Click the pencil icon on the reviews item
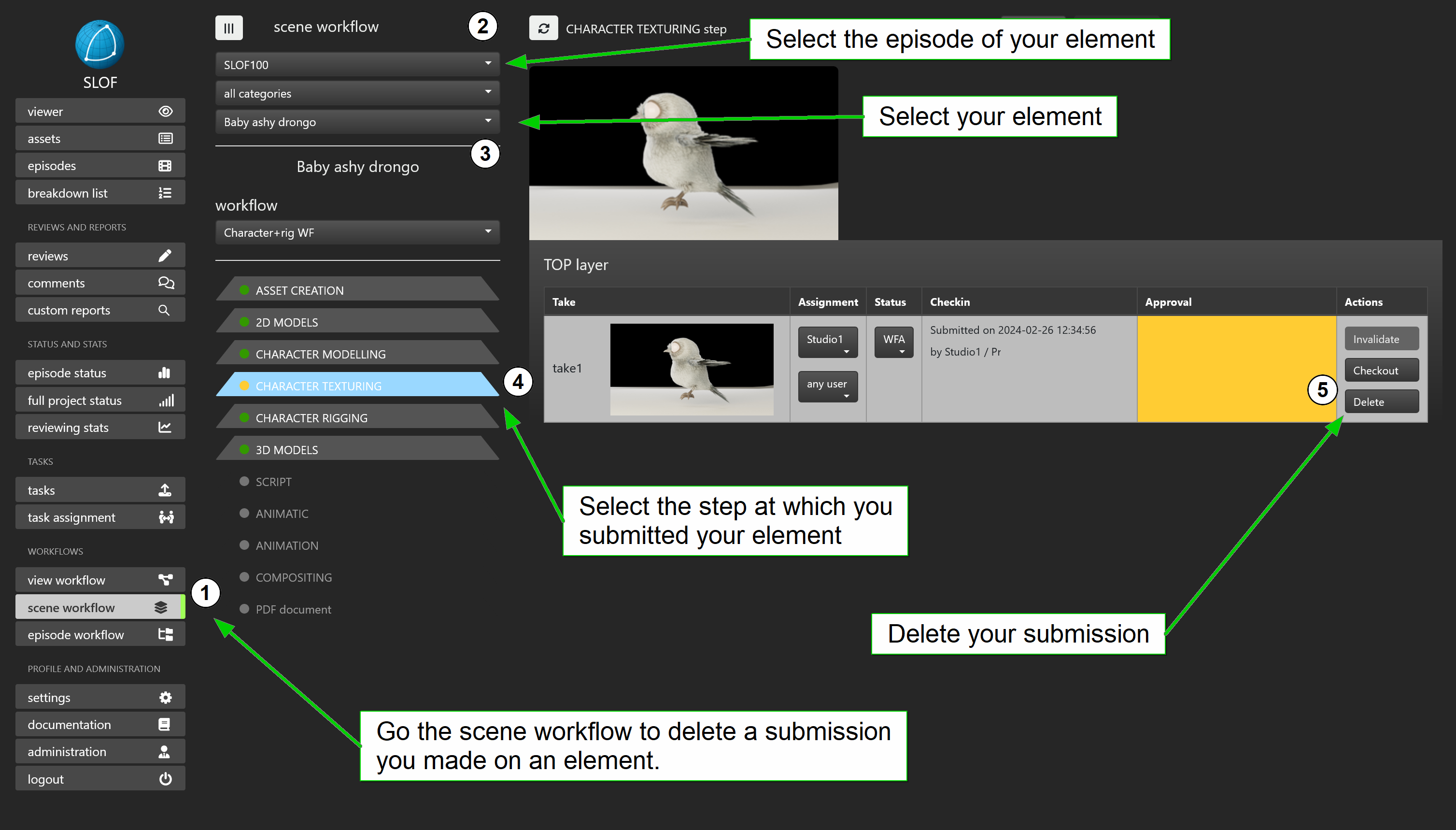 [x=165, y=256]
